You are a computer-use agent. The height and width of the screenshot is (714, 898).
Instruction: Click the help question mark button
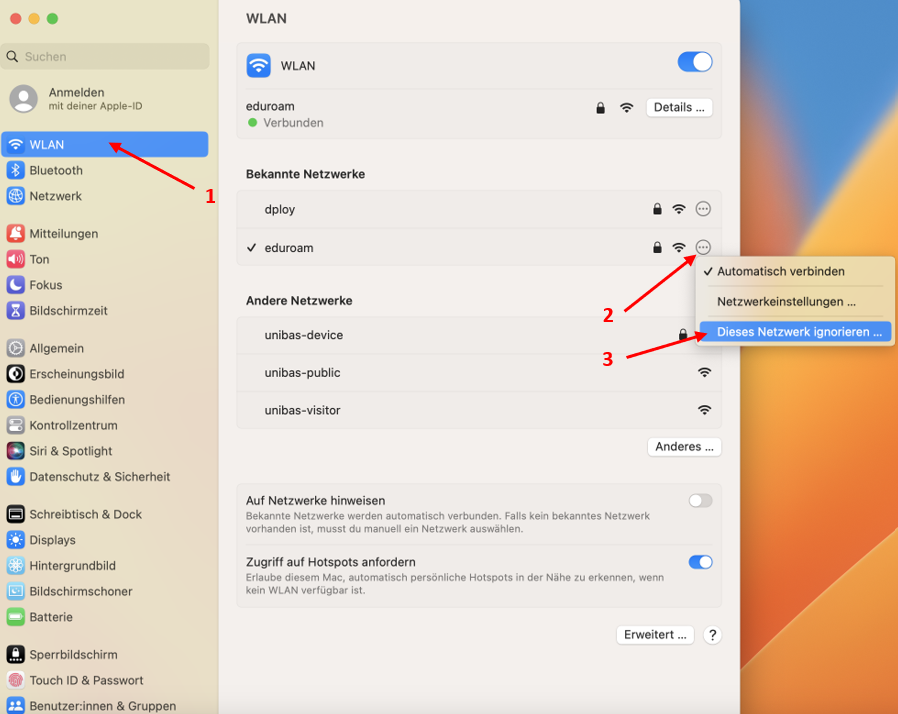(x=712, y=635)
